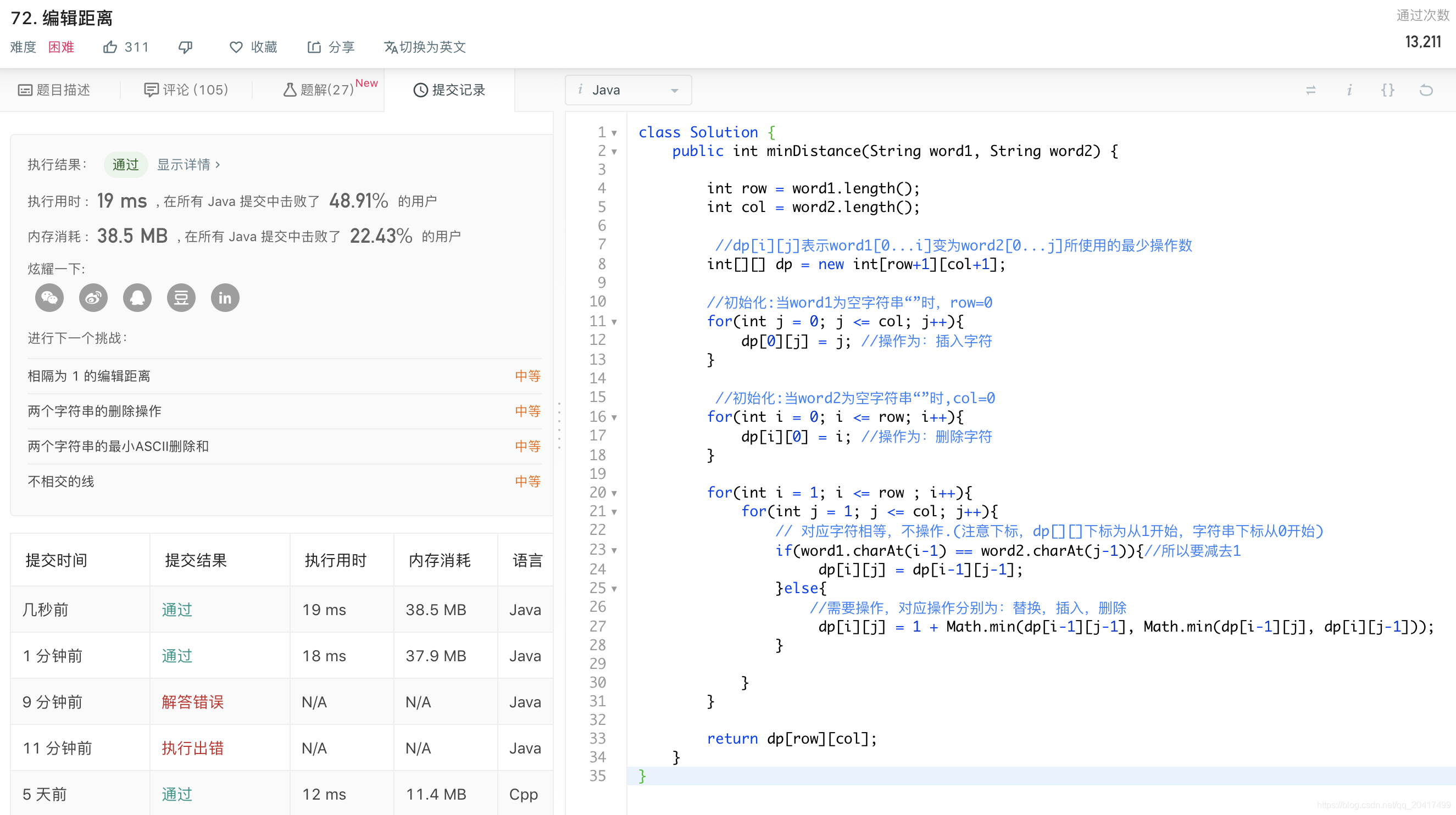
Task: Click the settings/filter icon in editor
Action: tap(1311, 90)
